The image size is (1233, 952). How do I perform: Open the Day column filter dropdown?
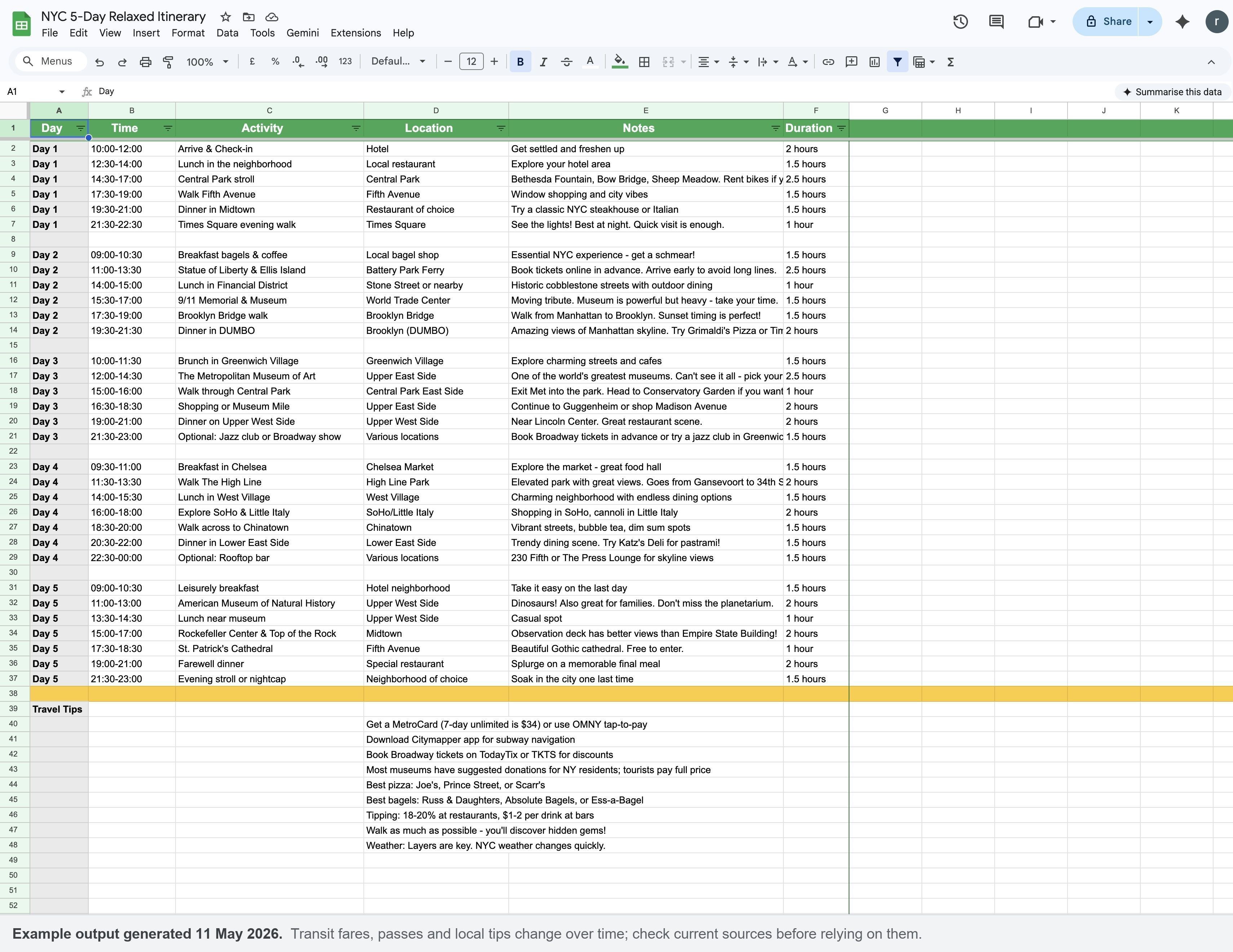[x=81, y=128]
